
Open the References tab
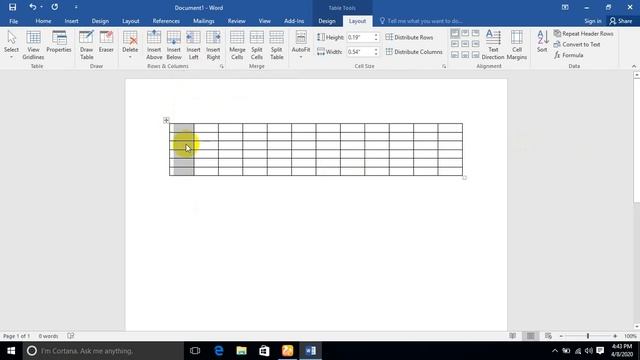(166, 21)
